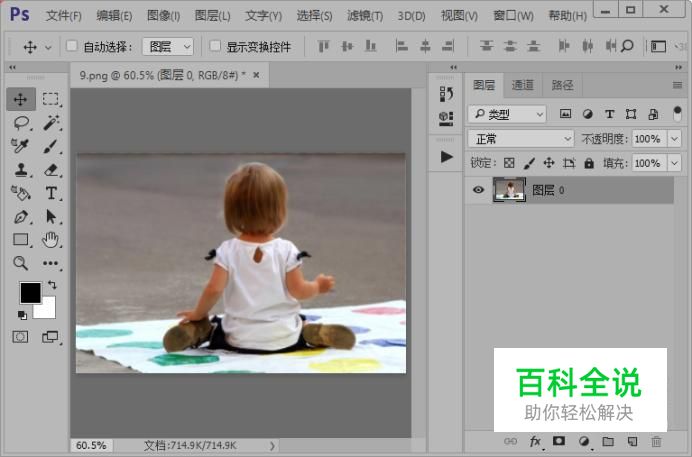Image resolution: width=692 pixels, height=457 pixels.
Task: Filter layers by type layers T icon
Action: pos(609,114)
